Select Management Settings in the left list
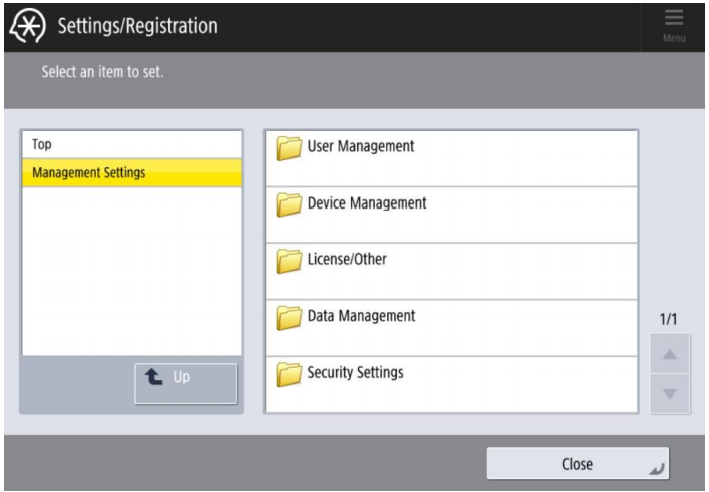Image resolution: width=709 pixels, height=492 pixels. [131, 172]
